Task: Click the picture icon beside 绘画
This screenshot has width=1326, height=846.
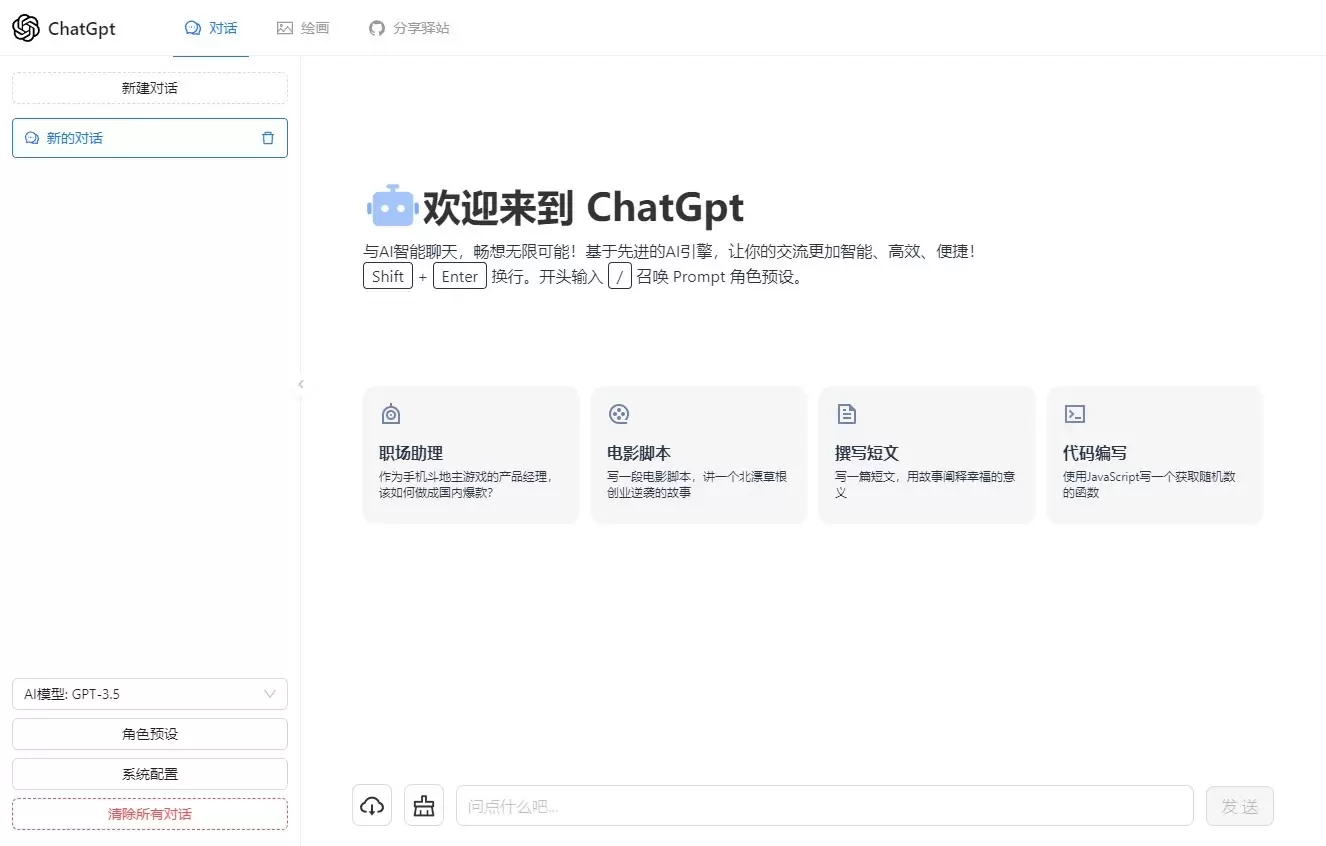Action: 285,28
